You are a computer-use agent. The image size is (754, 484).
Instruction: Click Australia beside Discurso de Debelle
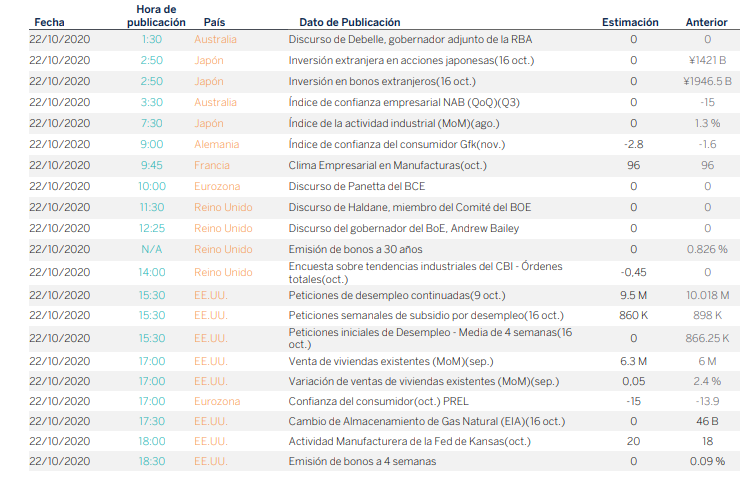click(x=215, y=39)
